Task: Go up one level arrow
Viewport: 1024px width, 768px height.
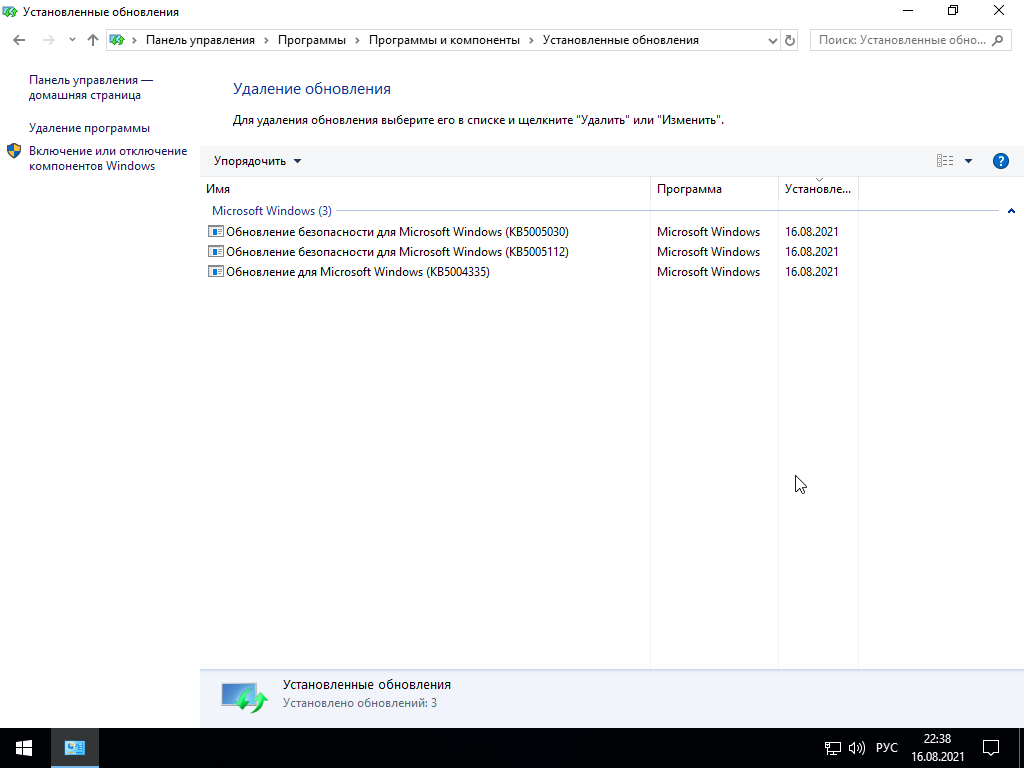Action: pos(93,40)
